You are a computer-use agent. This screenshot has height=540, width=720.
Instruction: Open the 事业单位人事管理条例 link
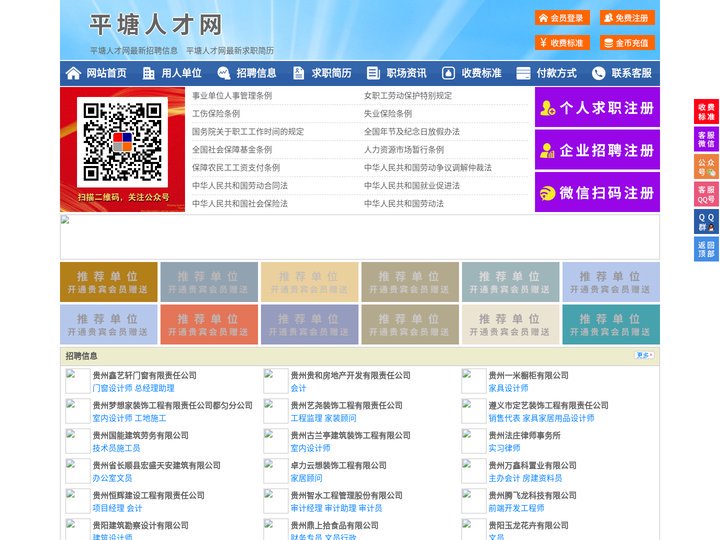(232, 96)
